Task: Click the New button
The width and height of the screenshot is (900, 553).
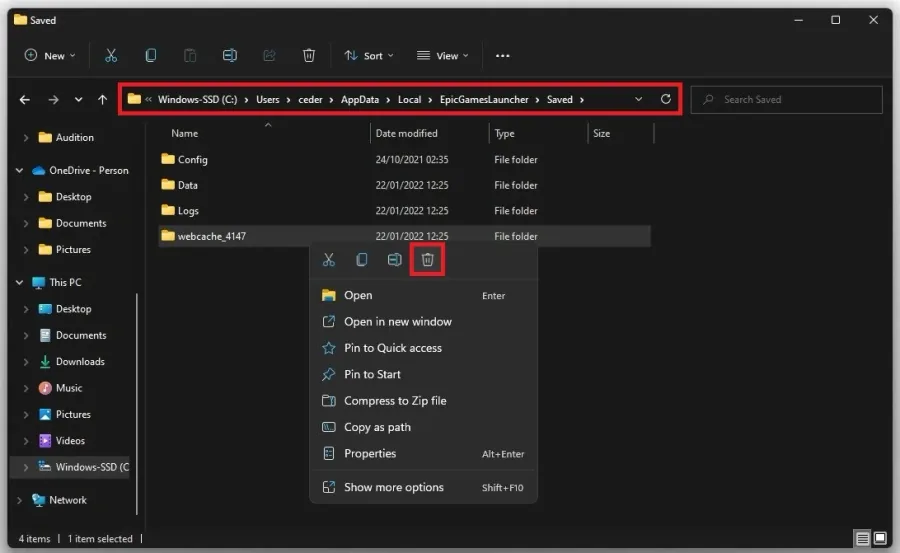Action: pos(50,56)
